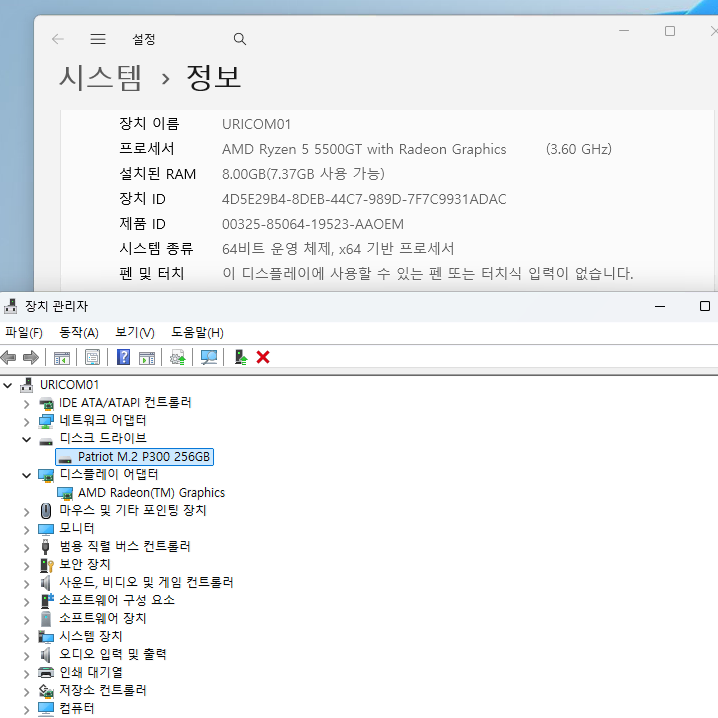Select AMD Radeon(TM) Graphics adapter
718x718 pixels.
(x=151, y=493)
